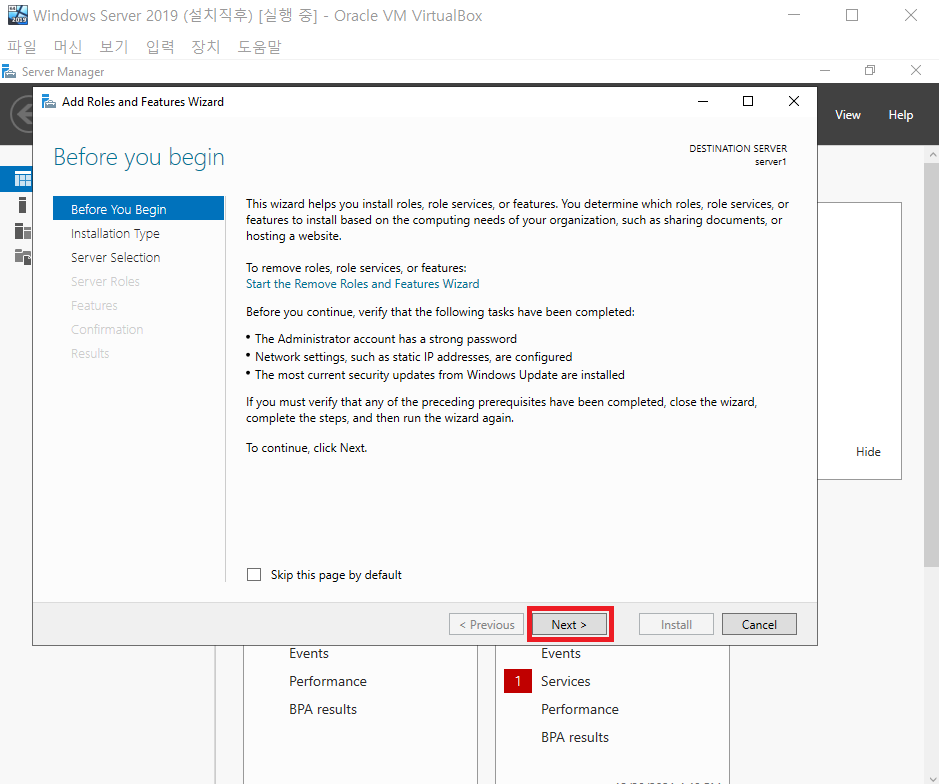The width and height of the screenshot is (939, 784).
Task: Open VirtualBox 보기 menu
Action: (x=114, y=46)
